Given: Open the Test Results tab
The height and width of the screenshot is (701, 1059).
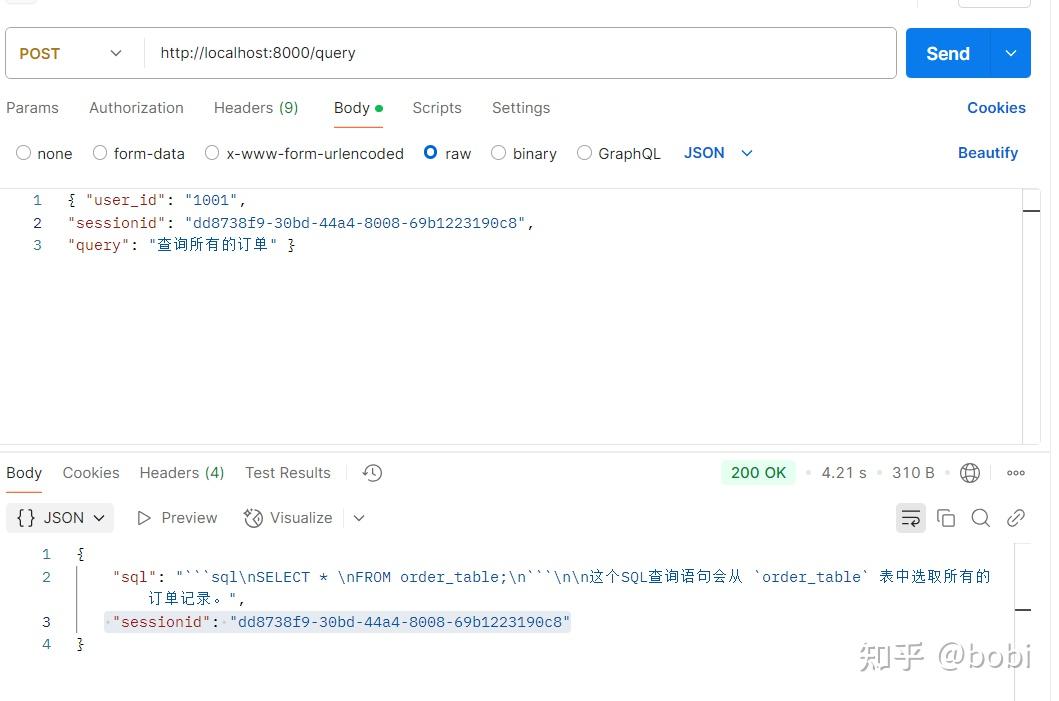Looking at the screenshot, I should pos(287,472).
